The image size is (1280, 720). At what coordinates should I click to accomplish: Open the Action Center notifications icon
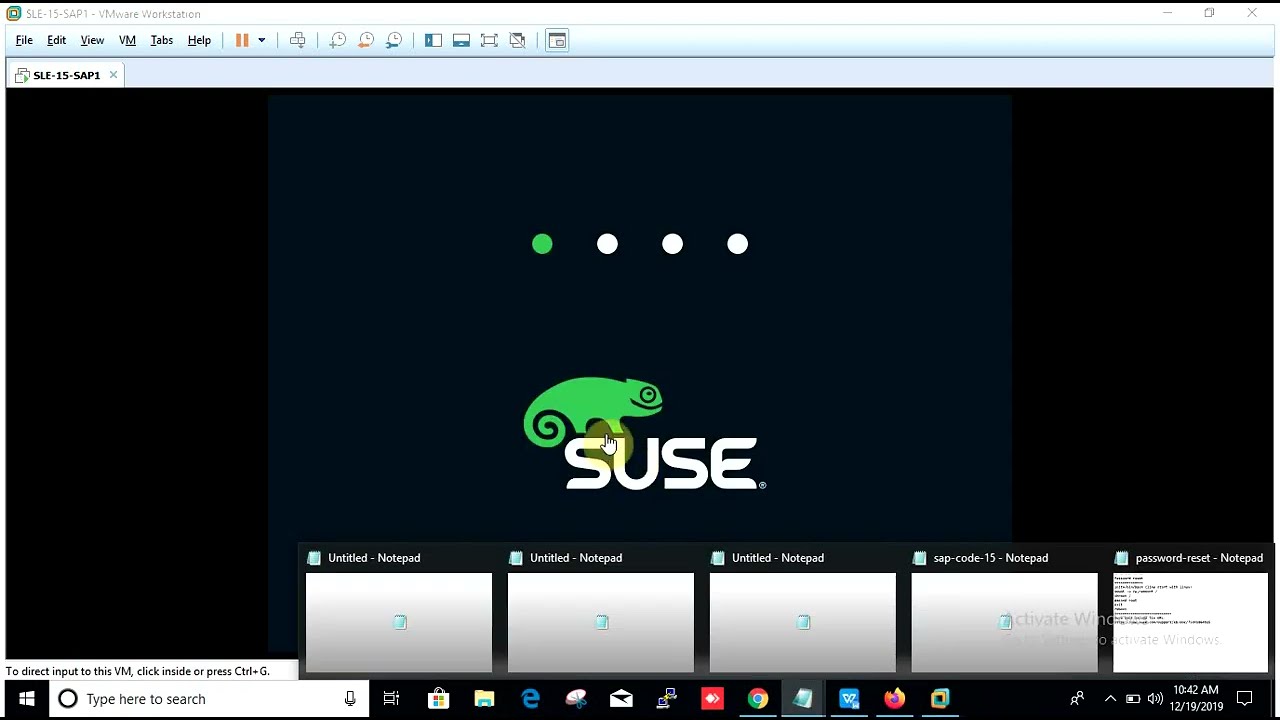[1245, 699]
